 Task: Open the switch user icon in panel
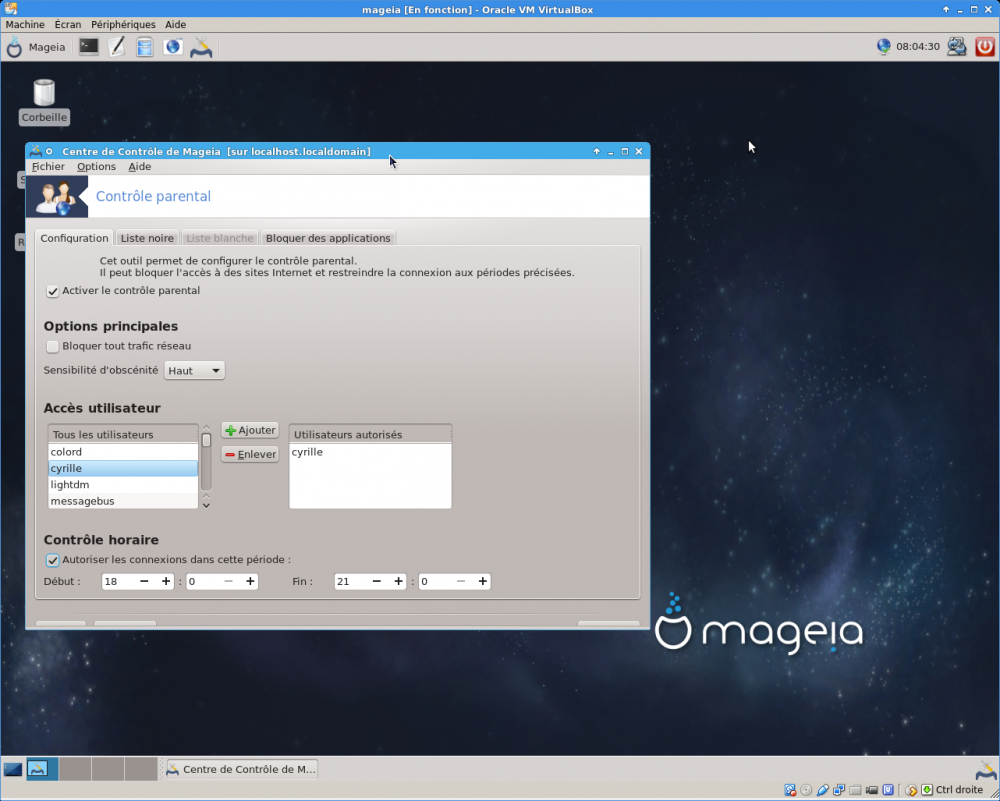[957, 47]
